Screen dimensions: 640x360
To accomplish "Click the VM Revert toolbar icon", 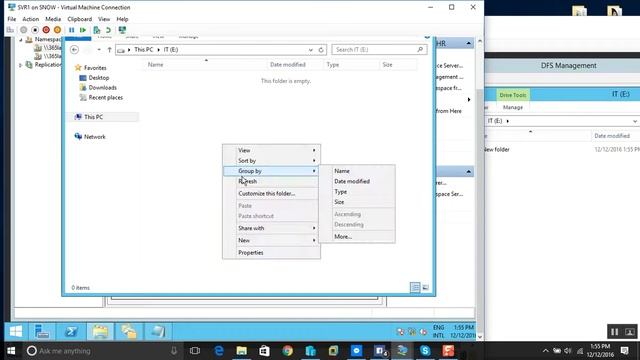I will 108,30.
